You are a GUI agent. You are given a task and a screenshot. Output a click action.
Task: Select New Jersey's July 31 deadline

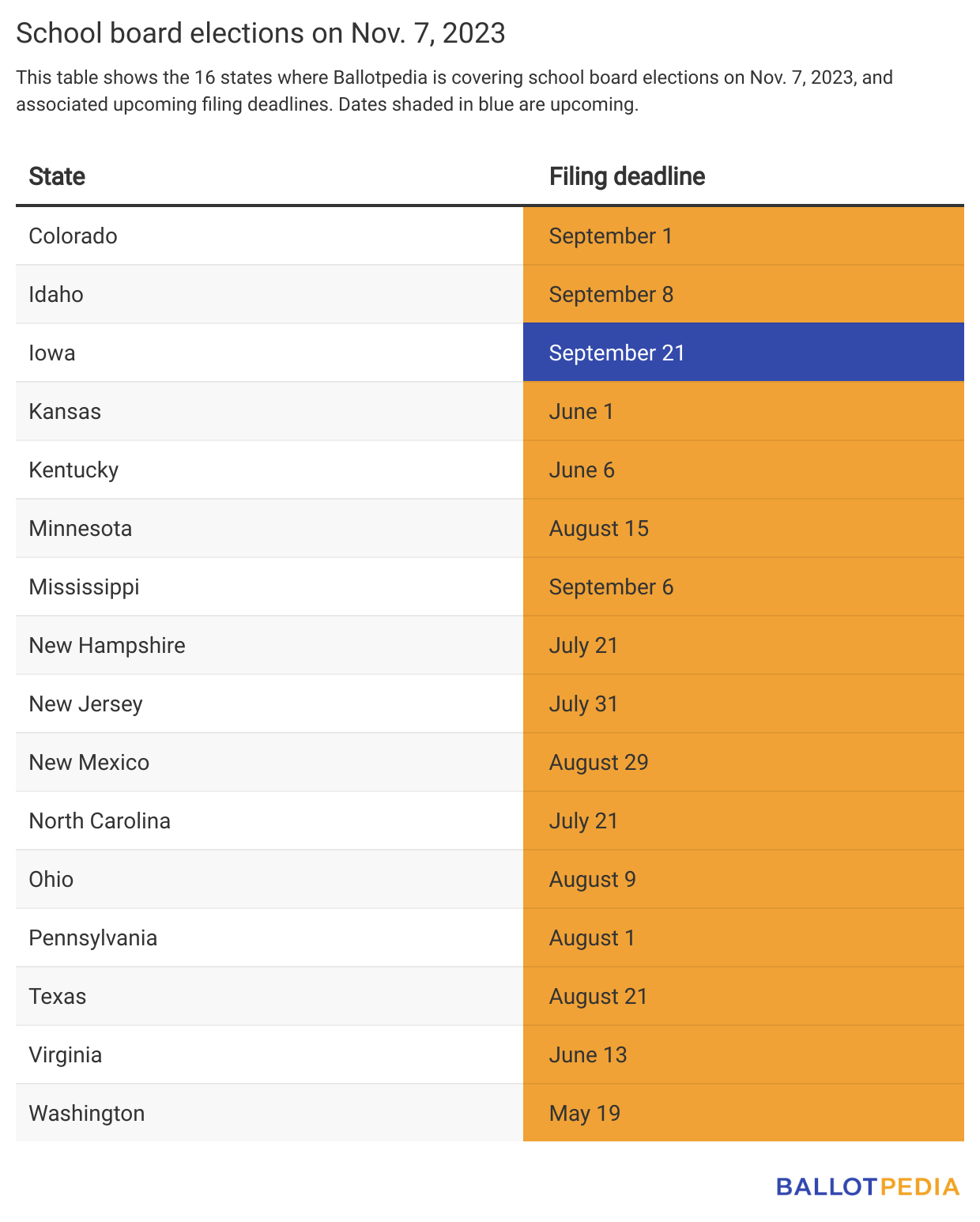point(583,703)
